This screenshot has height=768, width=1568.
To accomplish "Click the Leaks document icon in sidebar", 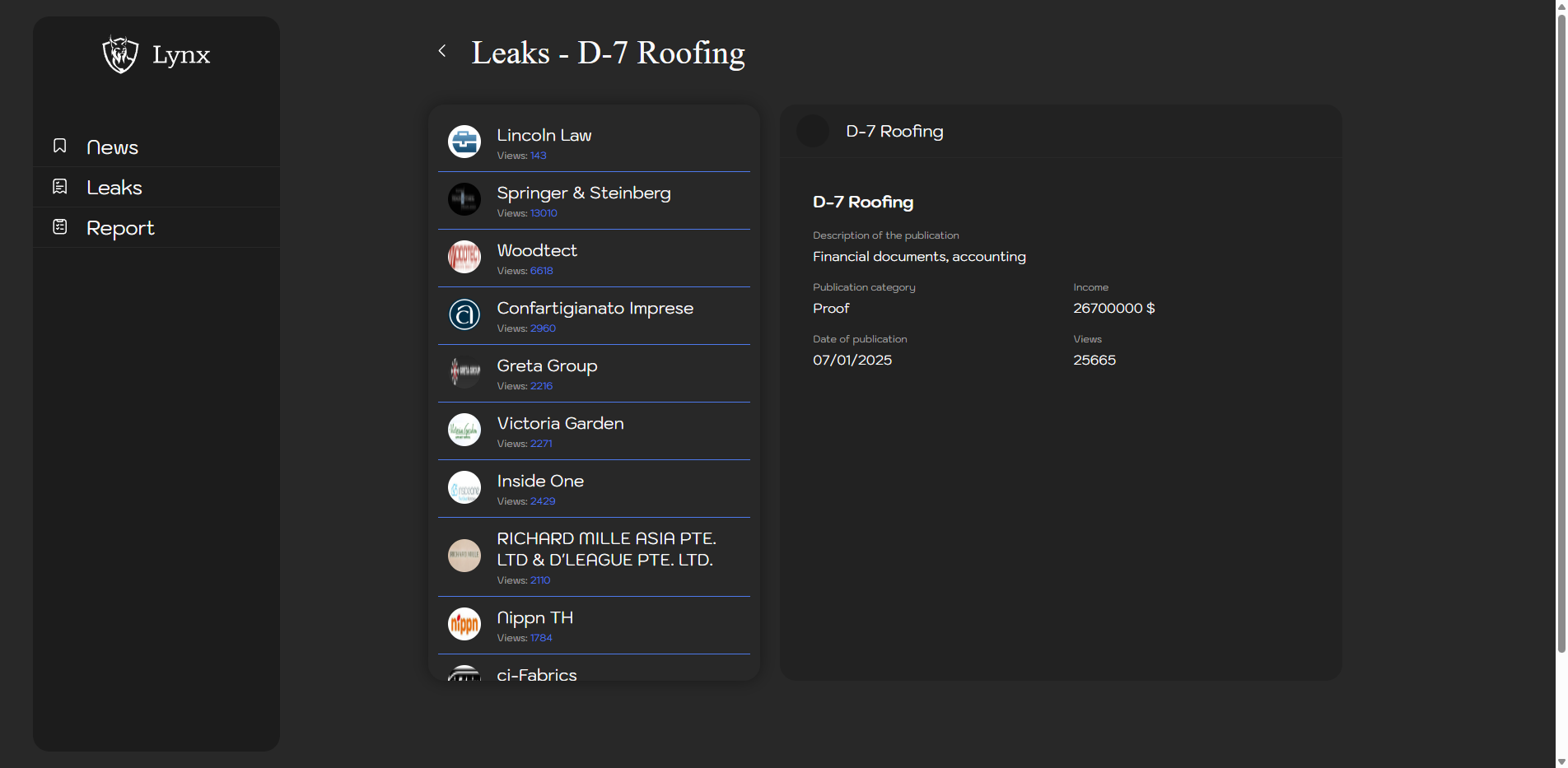I will tap(60, 187).
